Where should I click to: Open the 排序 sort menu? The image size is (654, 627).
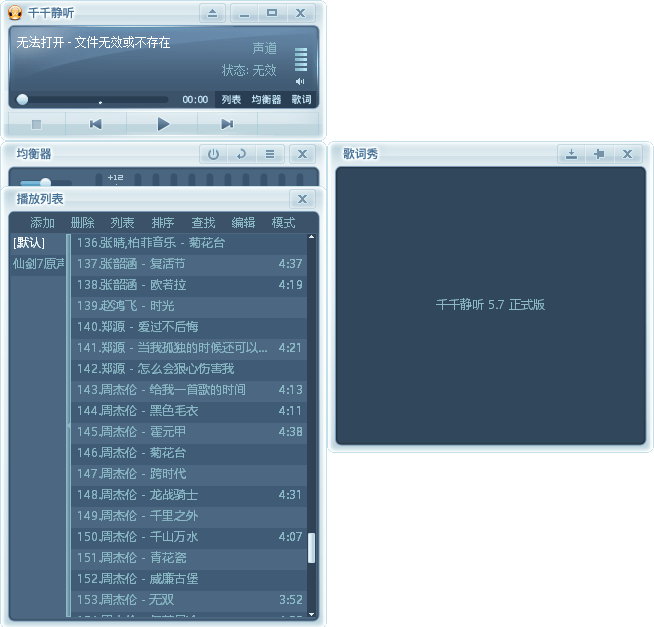(163, 223)
